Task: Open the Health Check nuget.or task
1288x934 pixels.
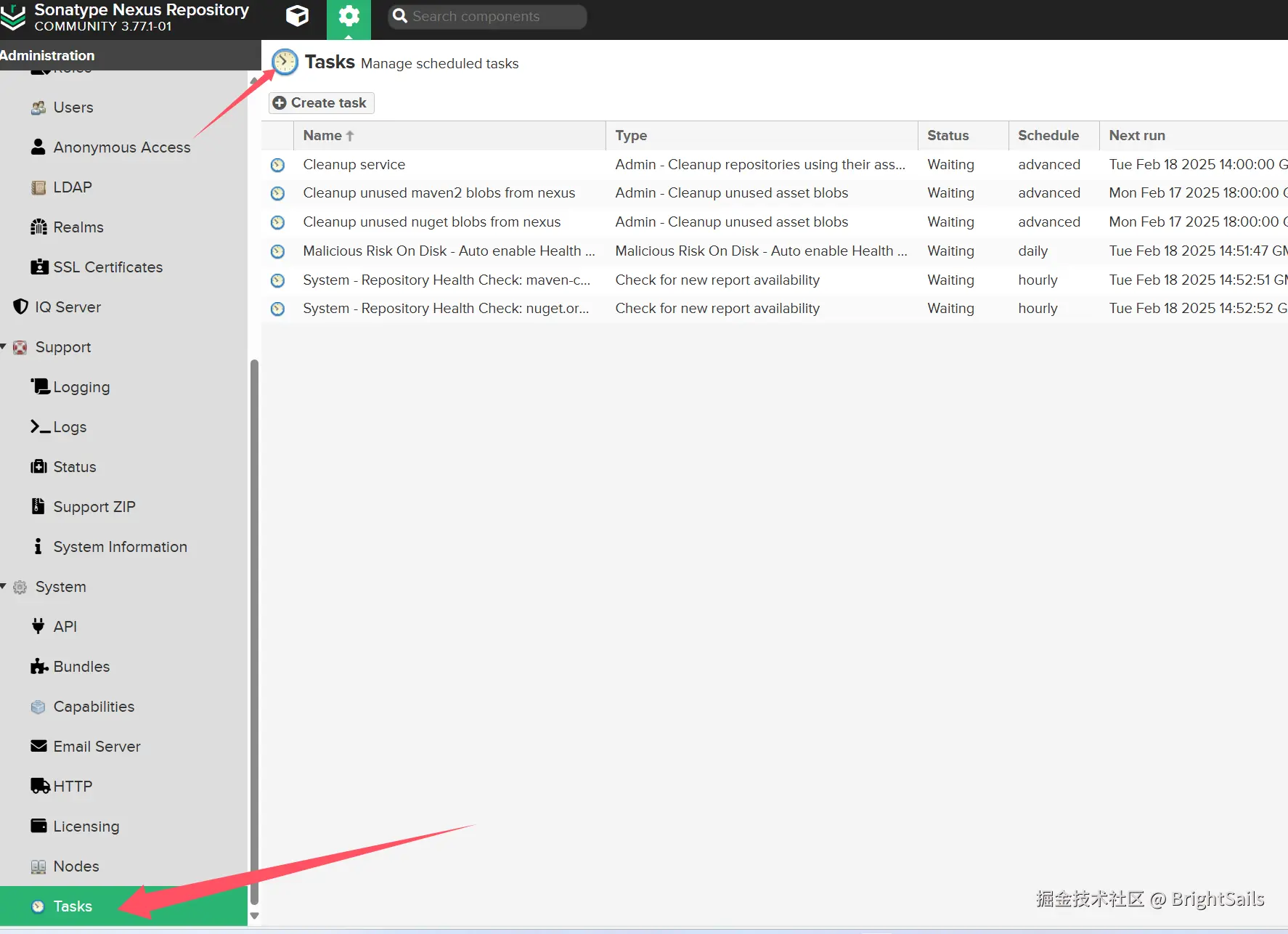Action: (x=446, y=309)
